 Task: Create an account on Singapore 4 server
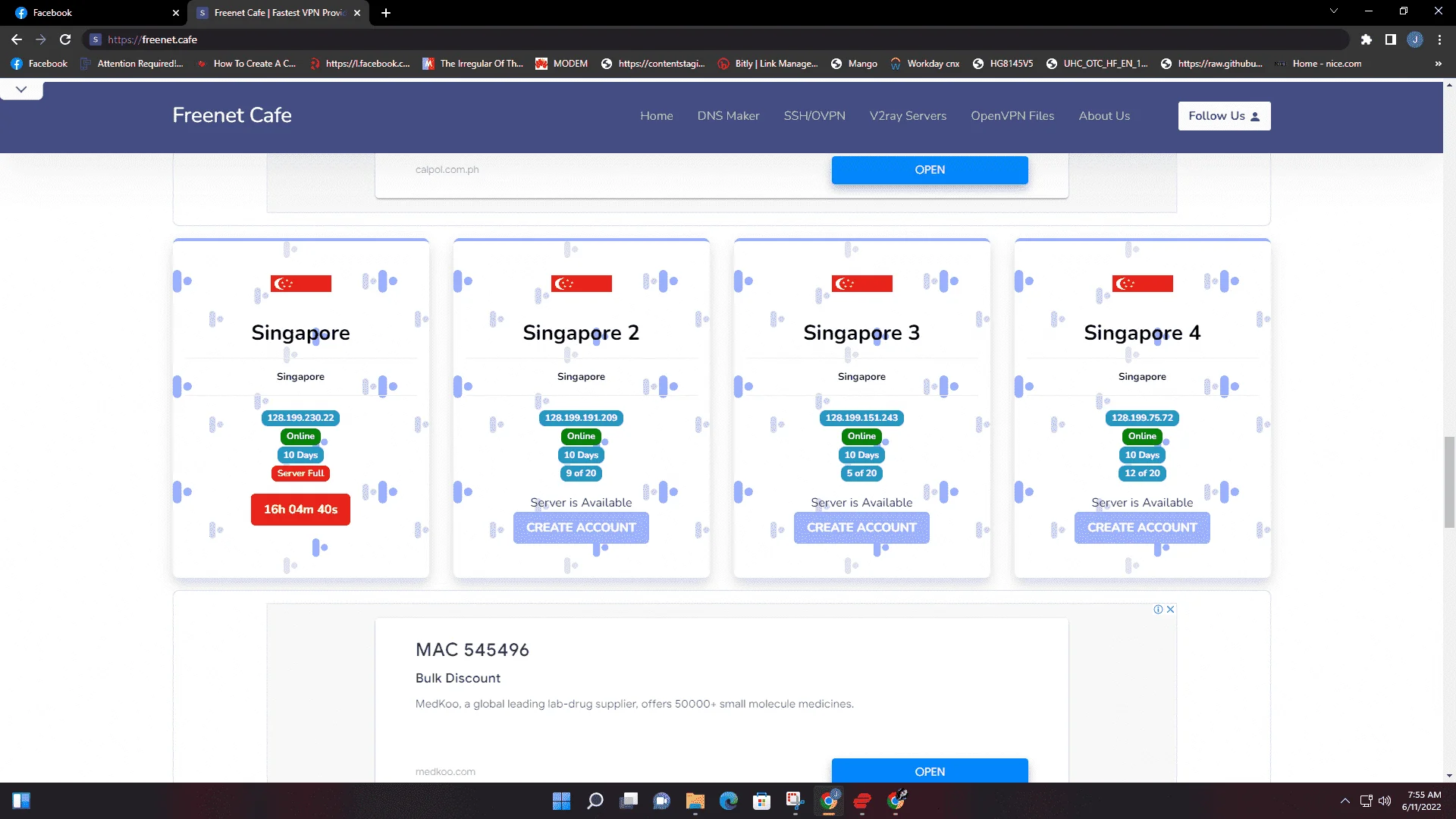pyautogui.click(x=1142, y=528)
